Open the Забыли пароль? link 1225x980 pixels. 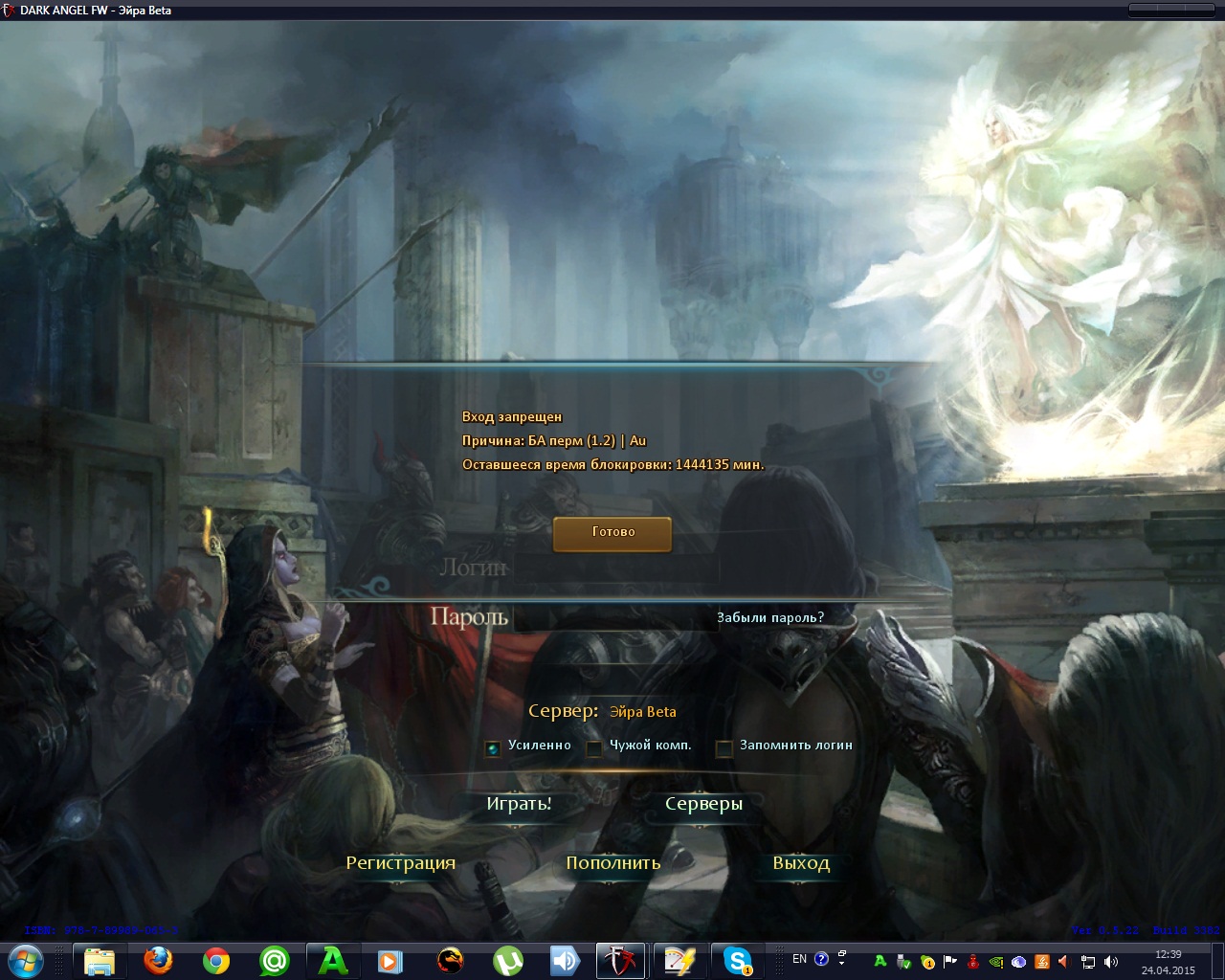coord(770,618)
